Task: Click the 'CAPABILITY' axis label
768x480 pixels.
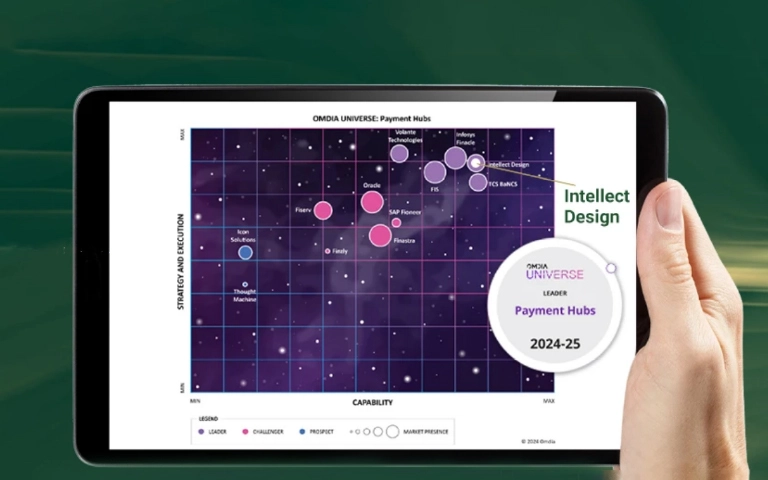Action: (x=372, y=403)
